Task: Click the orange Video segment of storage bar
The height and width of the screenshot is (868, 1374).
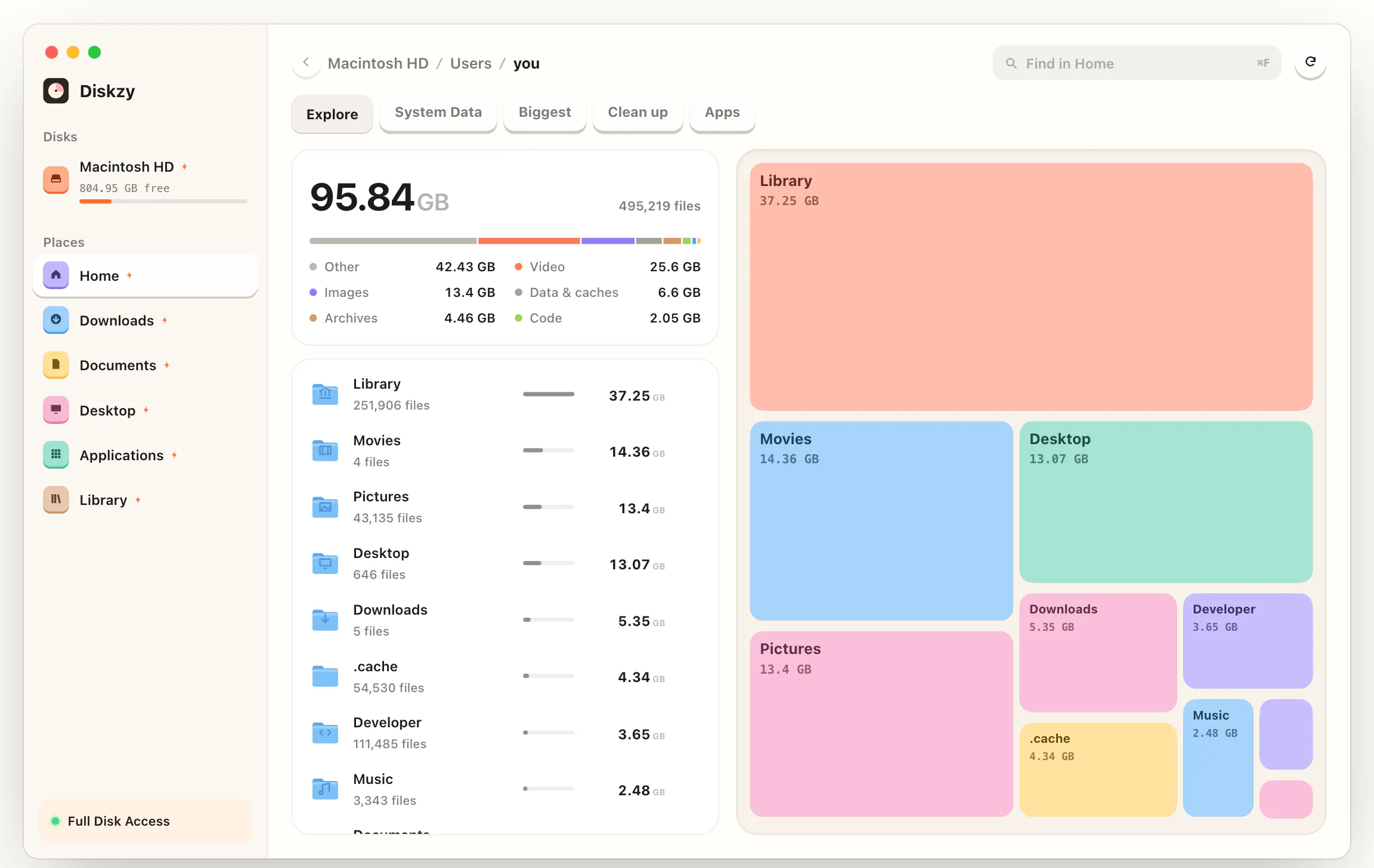Action: coord(529,241)
